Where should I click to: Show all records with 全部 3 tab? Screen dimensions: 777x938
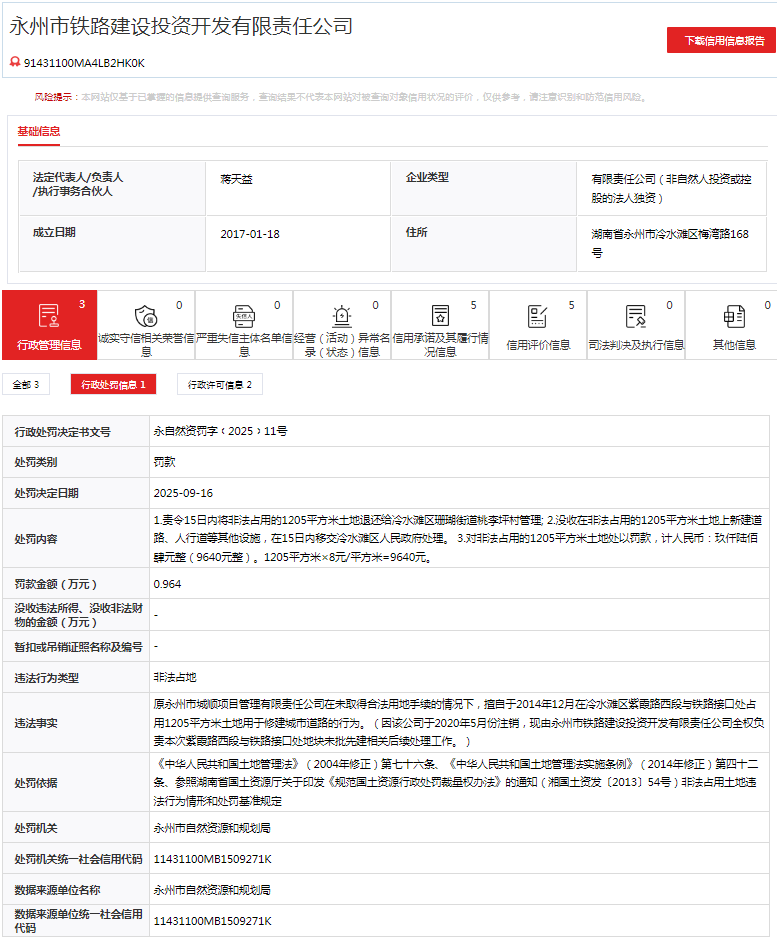tap(25, 385)
